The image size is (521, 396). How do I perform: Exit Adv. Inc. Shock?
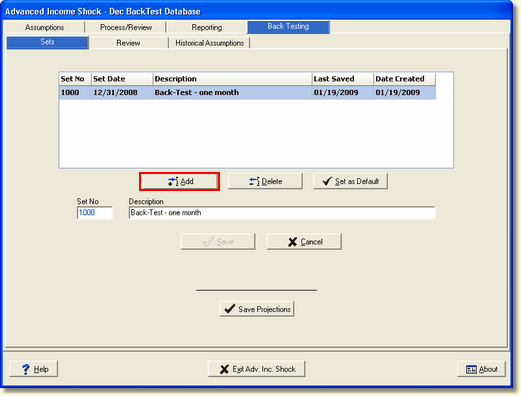tap(256, 369)
